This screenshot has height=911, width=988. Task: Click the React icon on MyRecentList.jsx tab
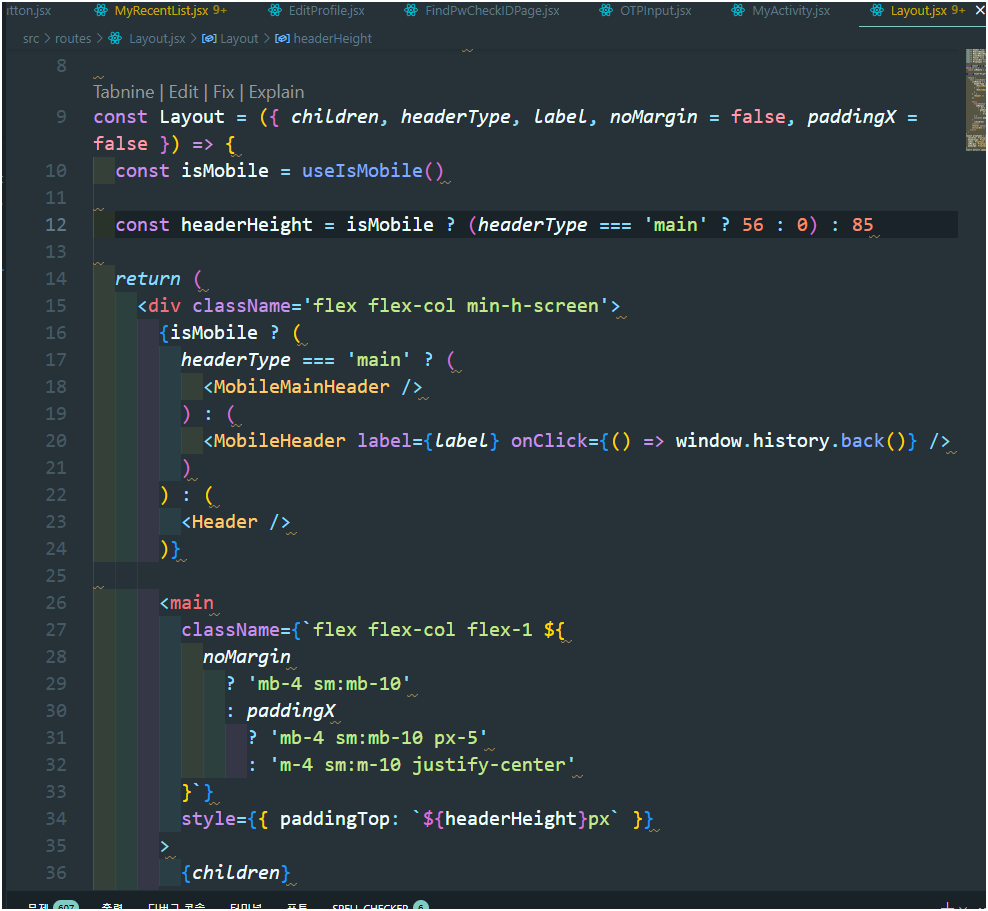coord(100,11)
